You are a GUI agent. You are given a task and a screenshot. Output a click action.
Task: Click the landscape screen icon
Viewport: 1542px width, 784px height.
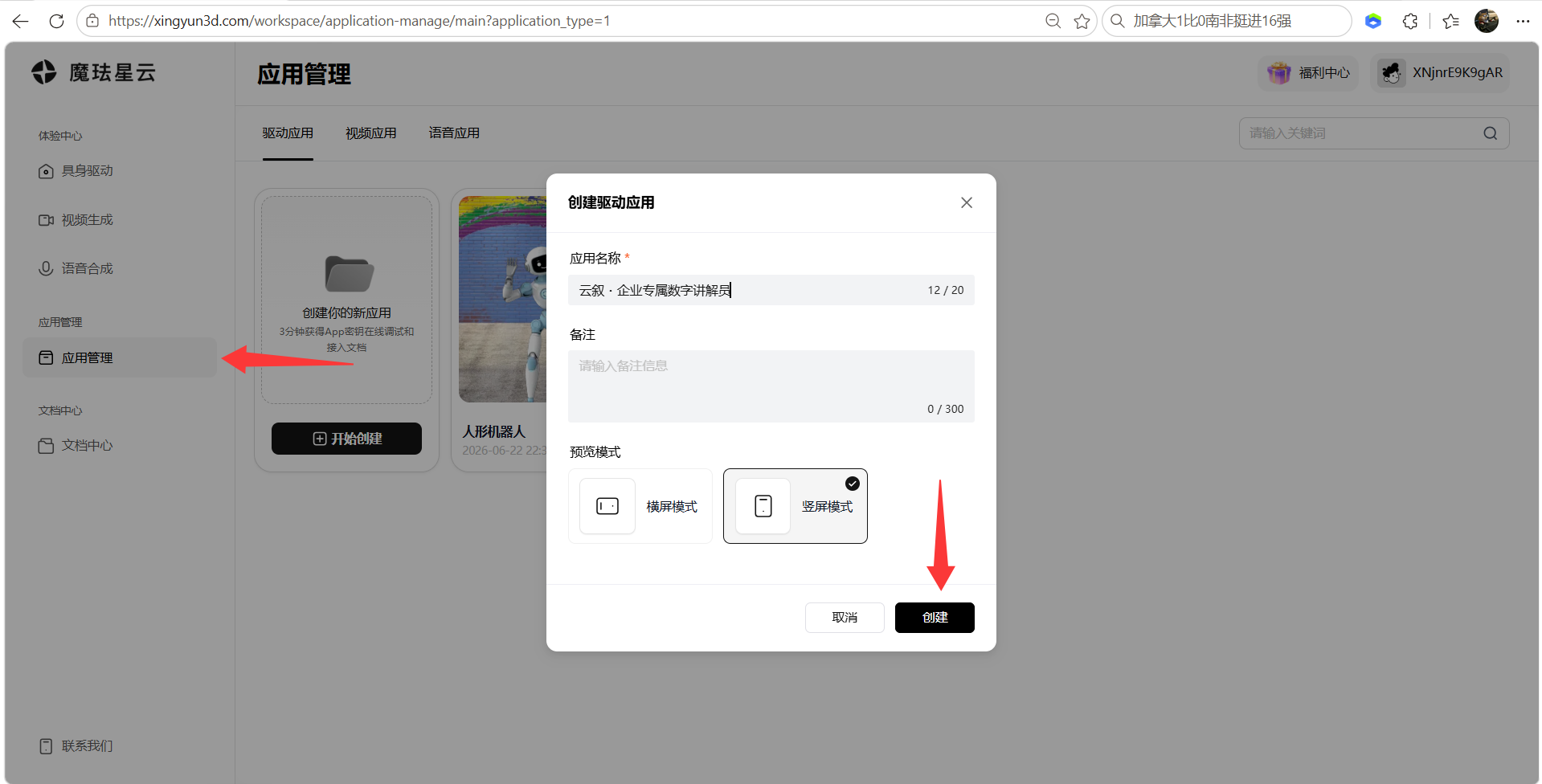point(607,506)
